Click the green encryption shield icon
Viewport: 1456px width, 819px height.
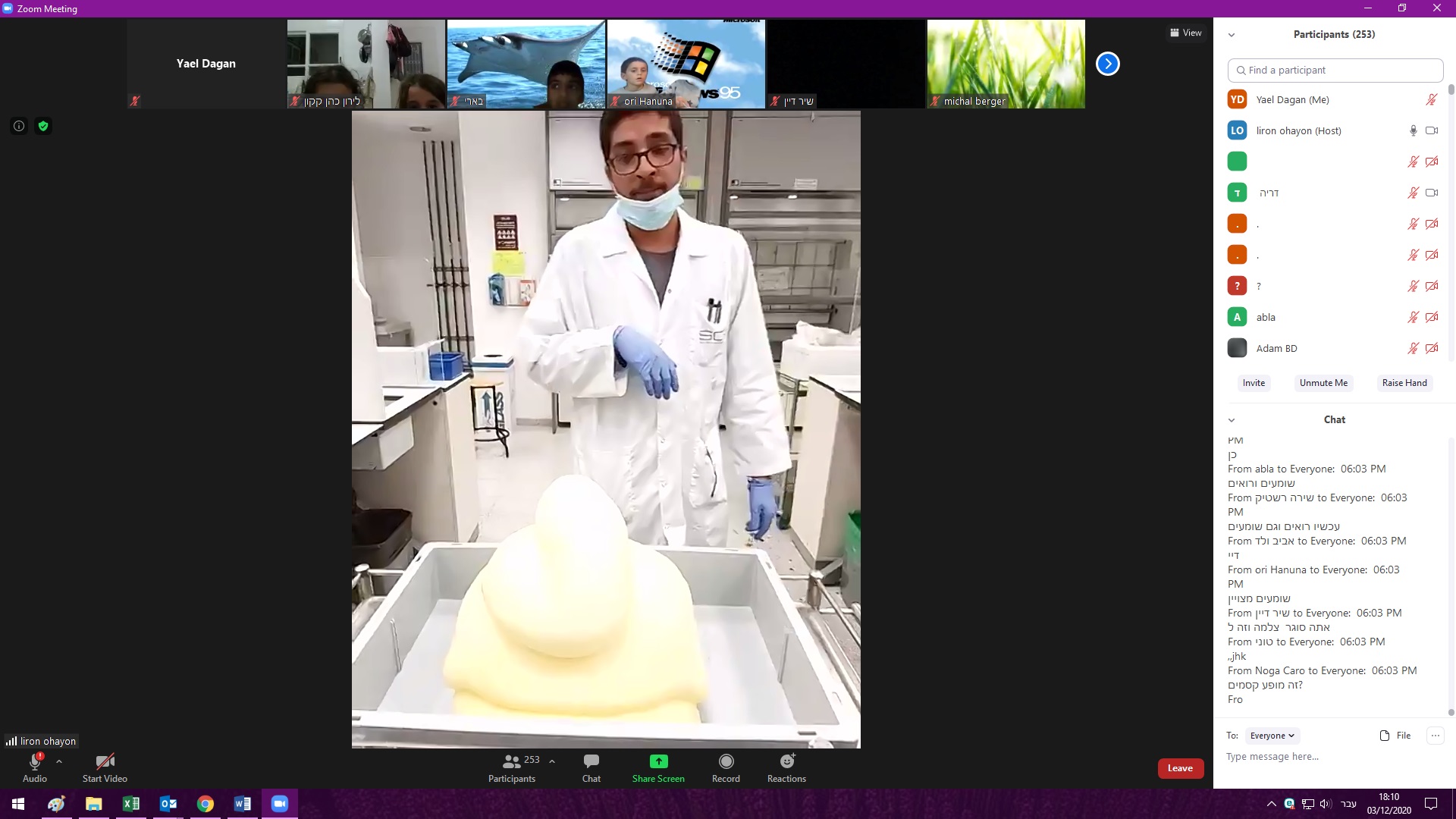click(43, 127)
